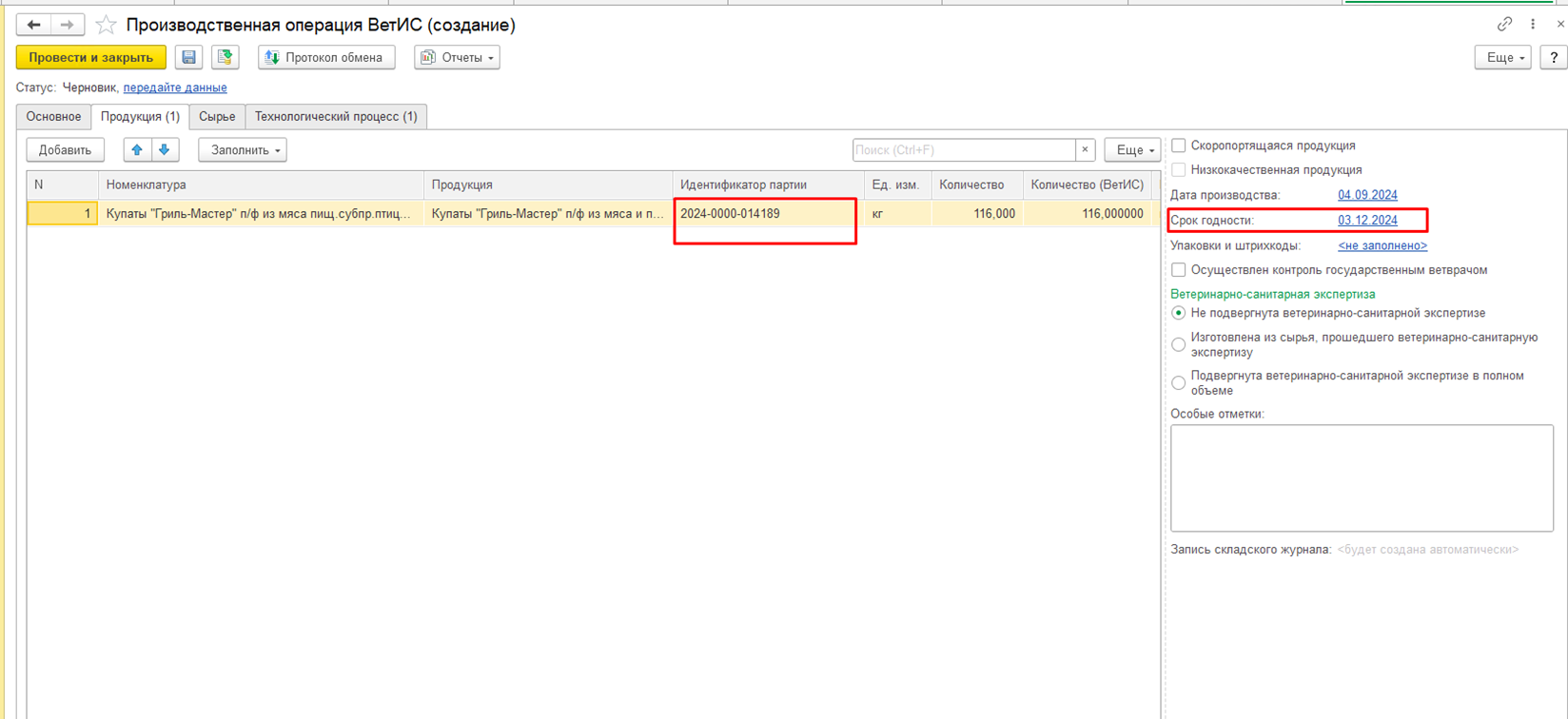
Task: Toggle Низкокачественная продукция checkbox
Action: point(1179,169)
